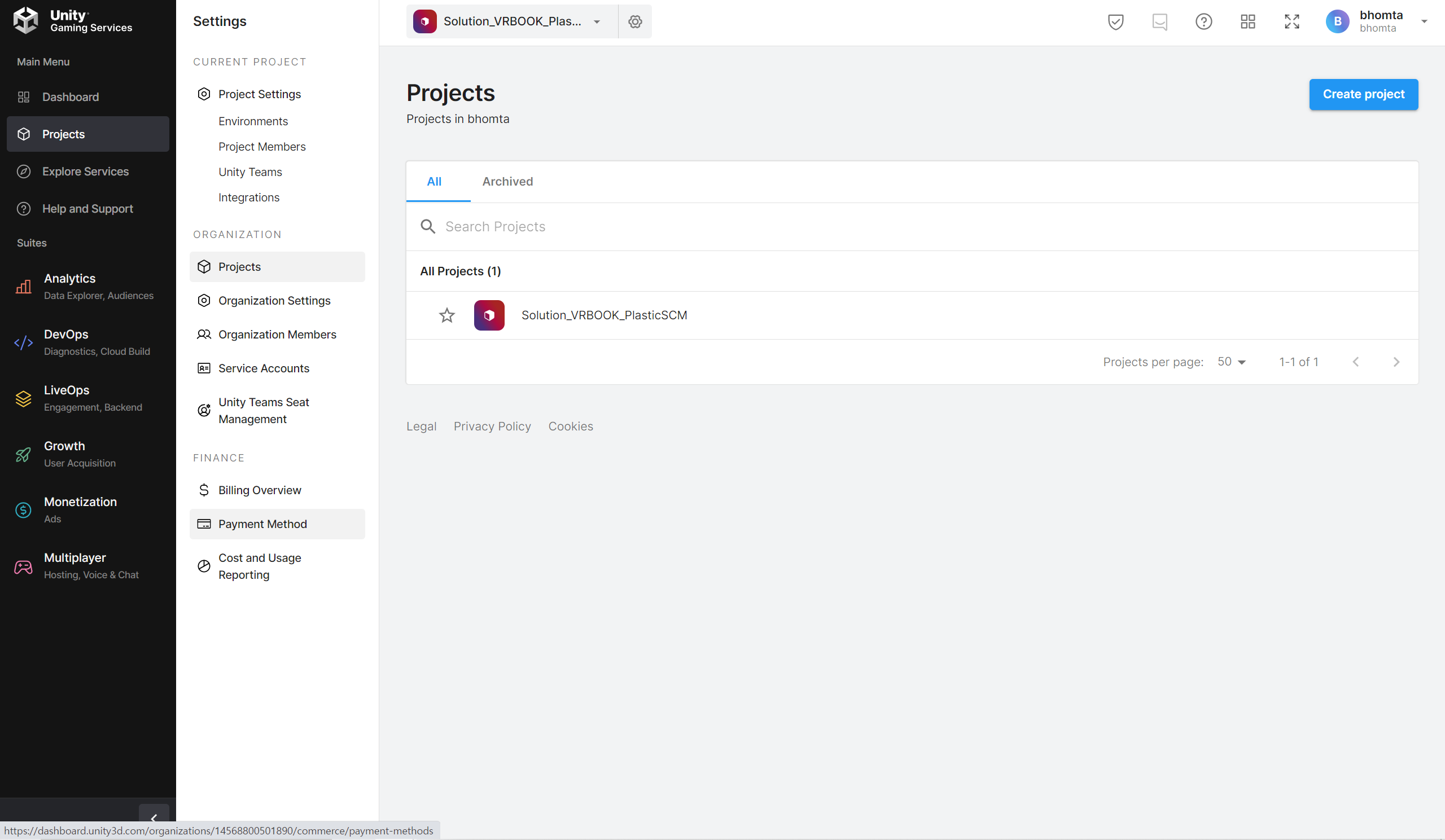Screen dimensions: 1445x840
Task: Click the Create project button
Action: coord(1363,94)
